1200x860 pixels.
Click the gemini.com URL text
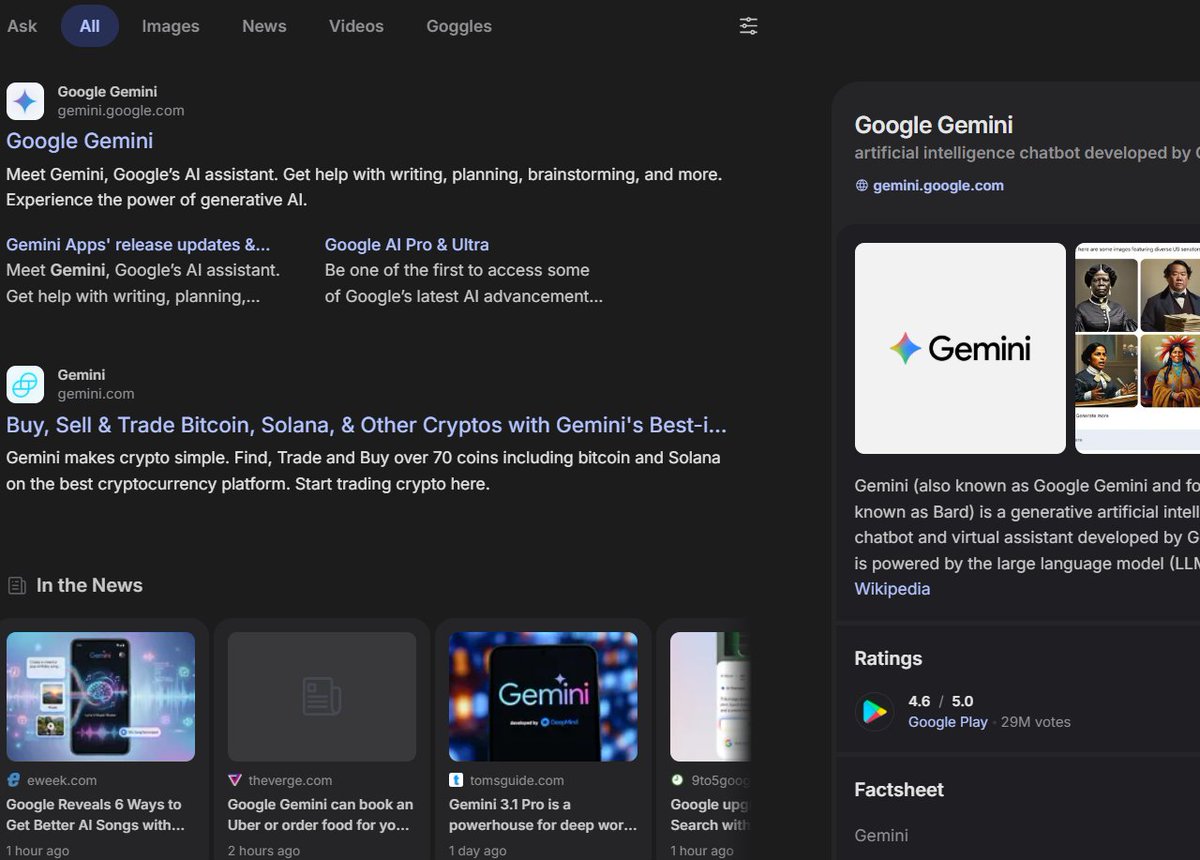pos(96,394)
